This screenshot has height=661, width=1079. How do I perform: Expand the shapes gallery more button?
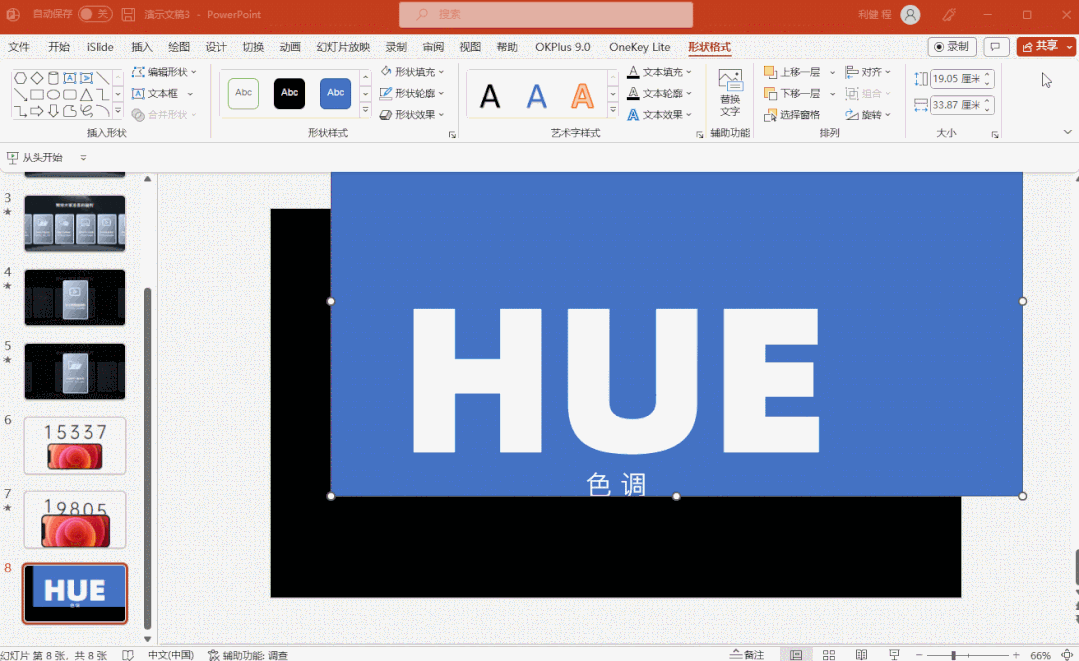point(118,110)
